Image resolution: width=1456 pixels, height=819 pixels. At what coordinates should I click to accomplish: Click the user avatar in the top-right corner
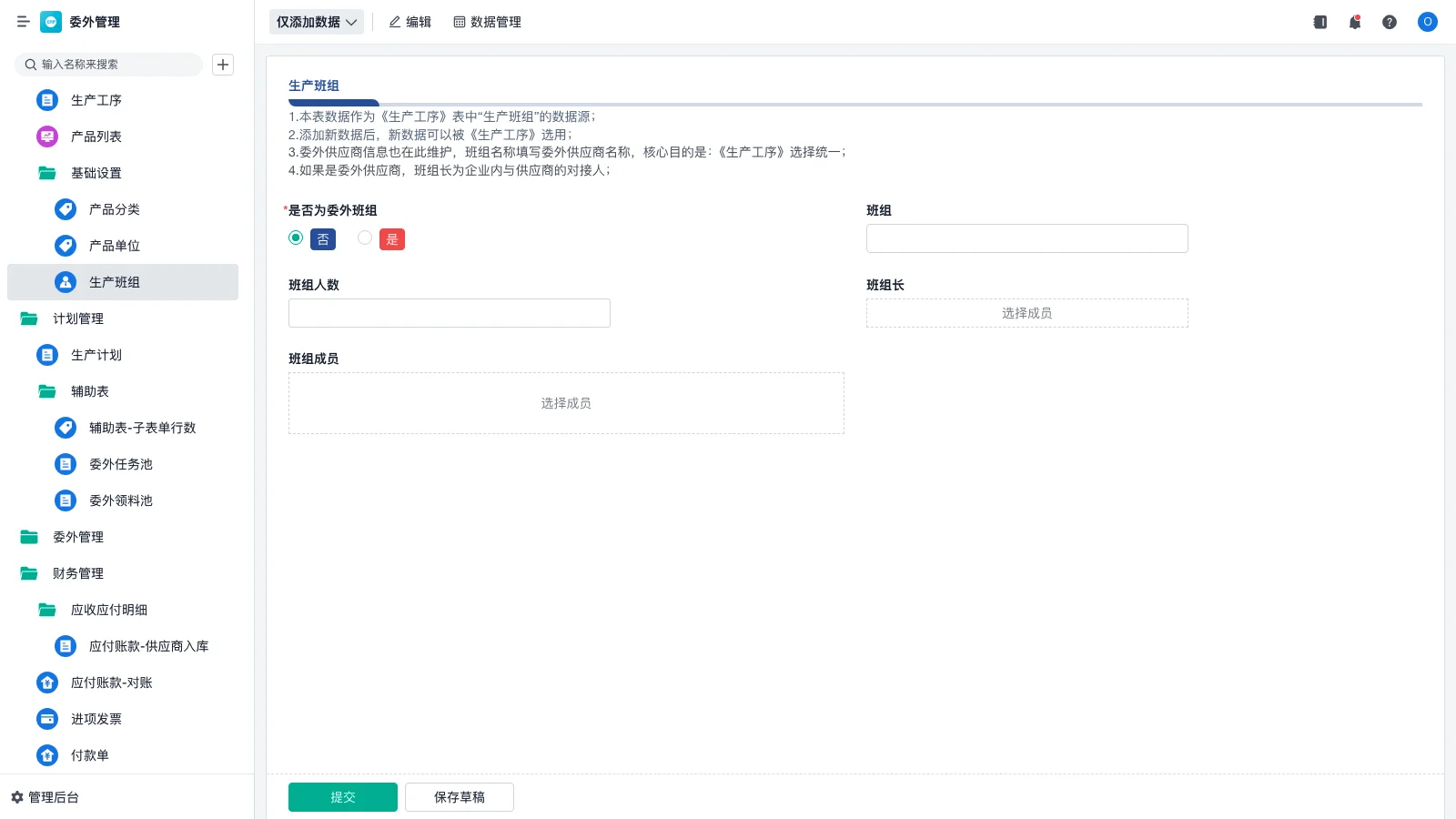point(1427,22)
